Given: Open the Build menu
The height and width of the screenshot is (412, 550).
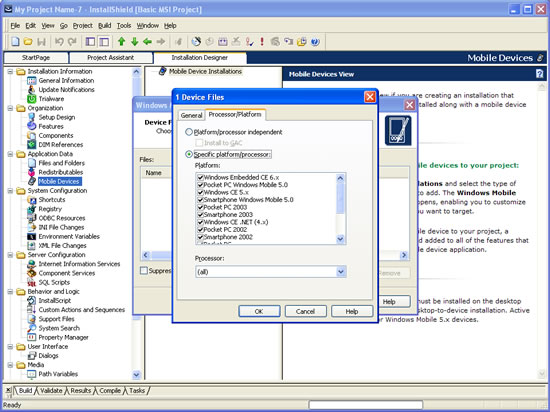Looking at the screenshot, I should point(105,26).
